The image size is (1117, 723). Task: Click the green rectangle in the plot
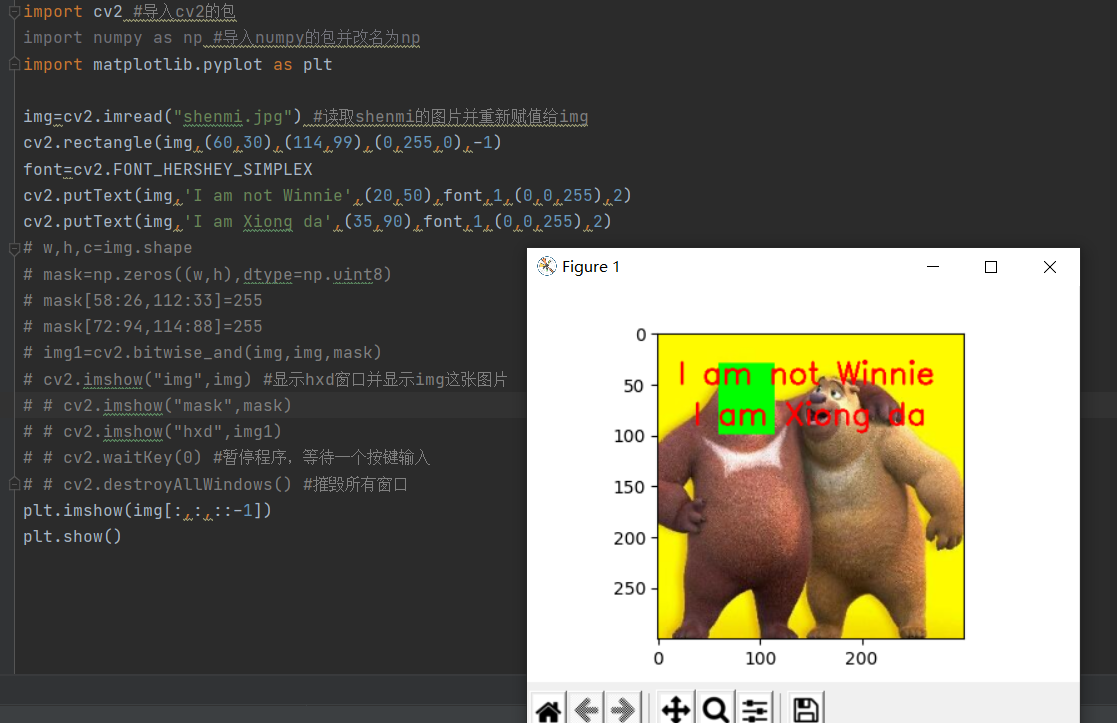746,398
